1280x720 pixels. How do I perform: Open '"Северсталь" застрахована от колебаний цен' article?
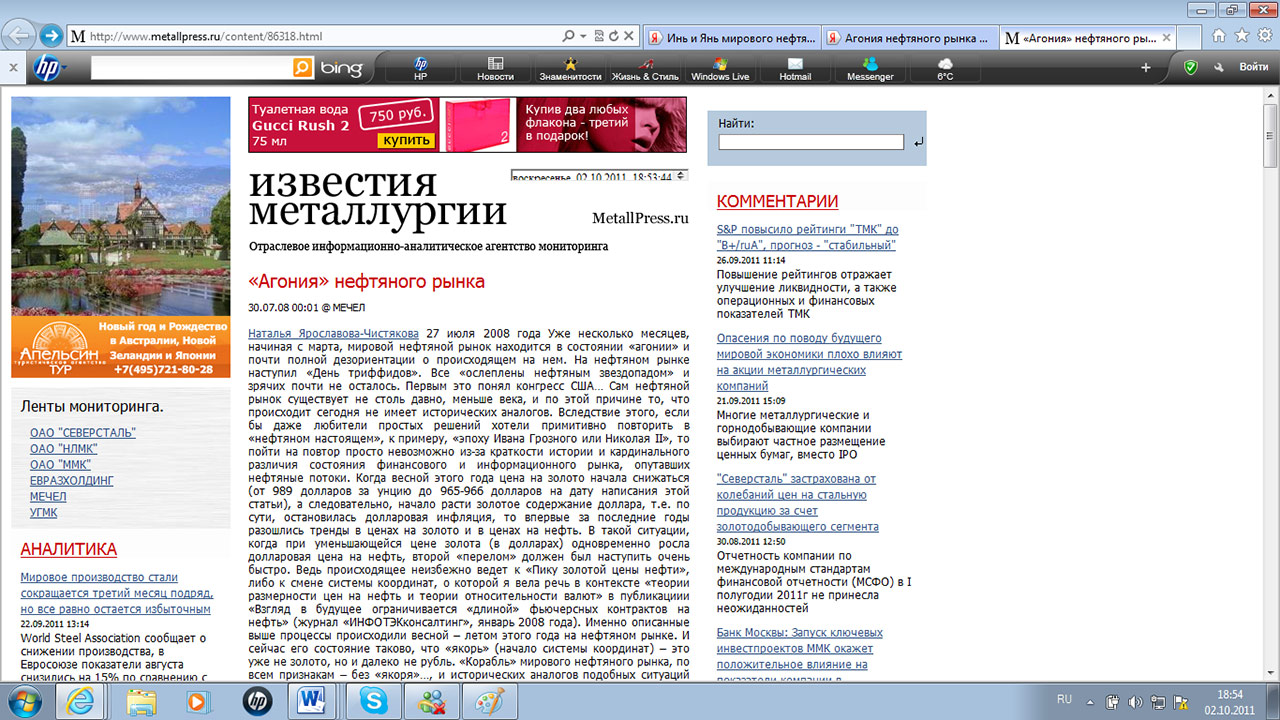click(798, 503)
